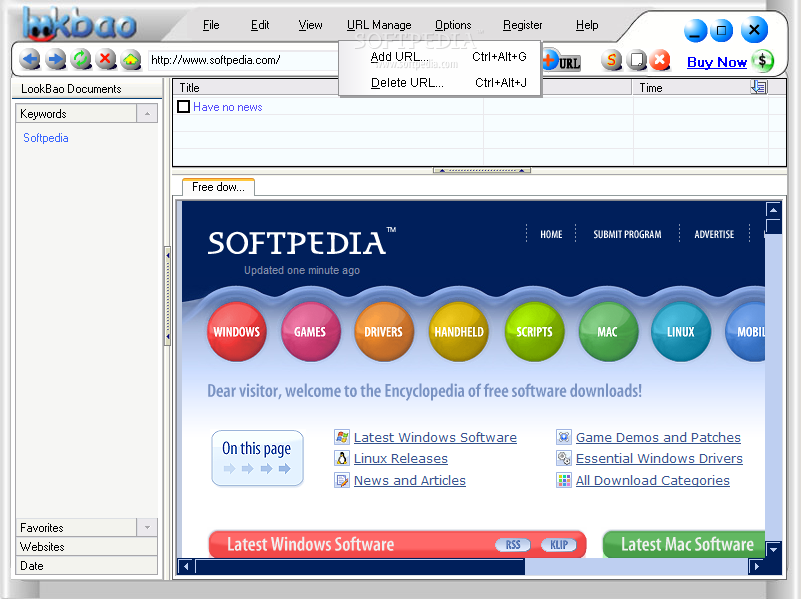Choose Add URL... from the menu
801x599 pixels.
(x=440, y=57)
